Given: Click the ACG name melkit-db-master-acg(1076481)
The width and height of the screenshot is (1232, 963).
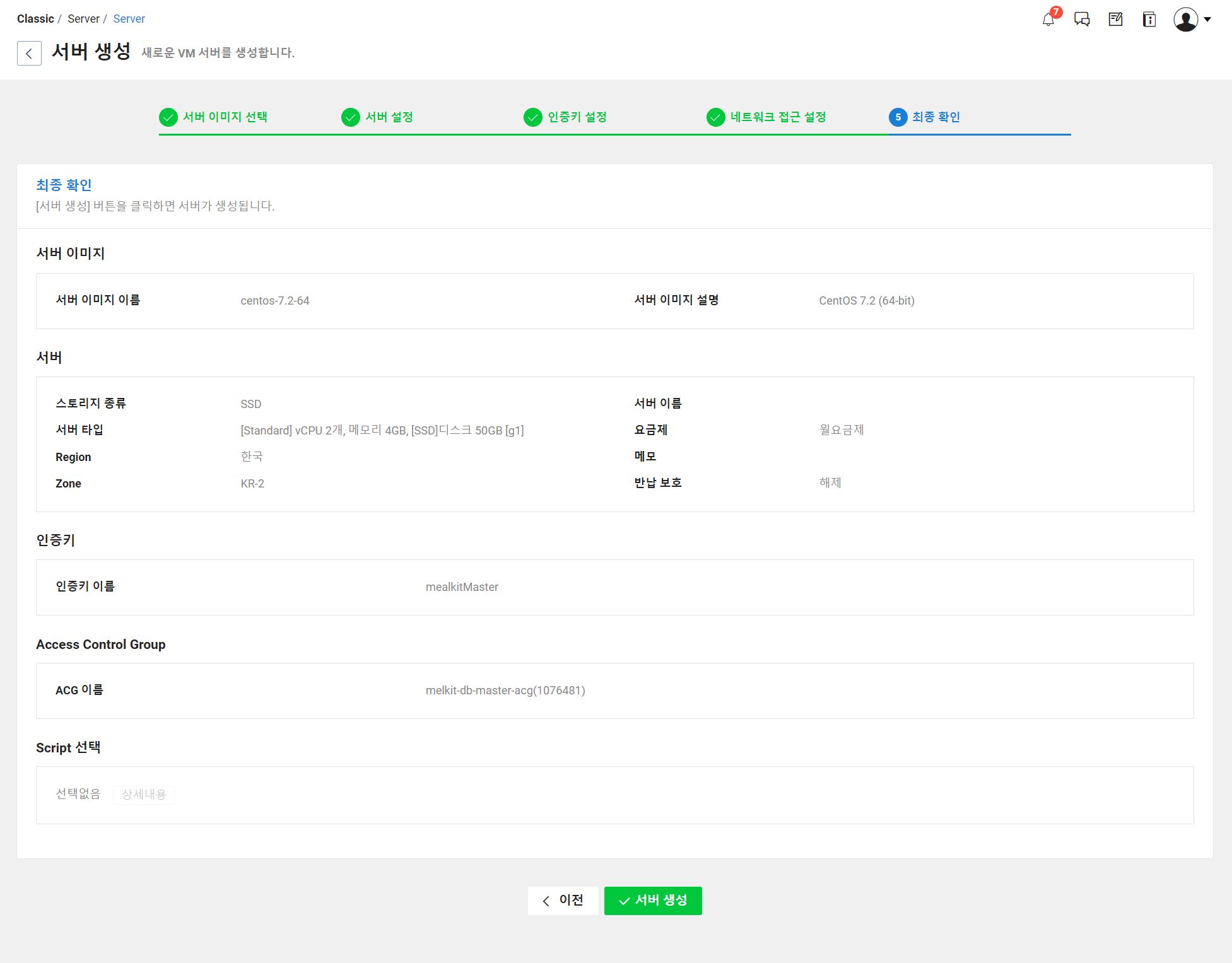Looking at the screenshot, I should coord(505,691).
